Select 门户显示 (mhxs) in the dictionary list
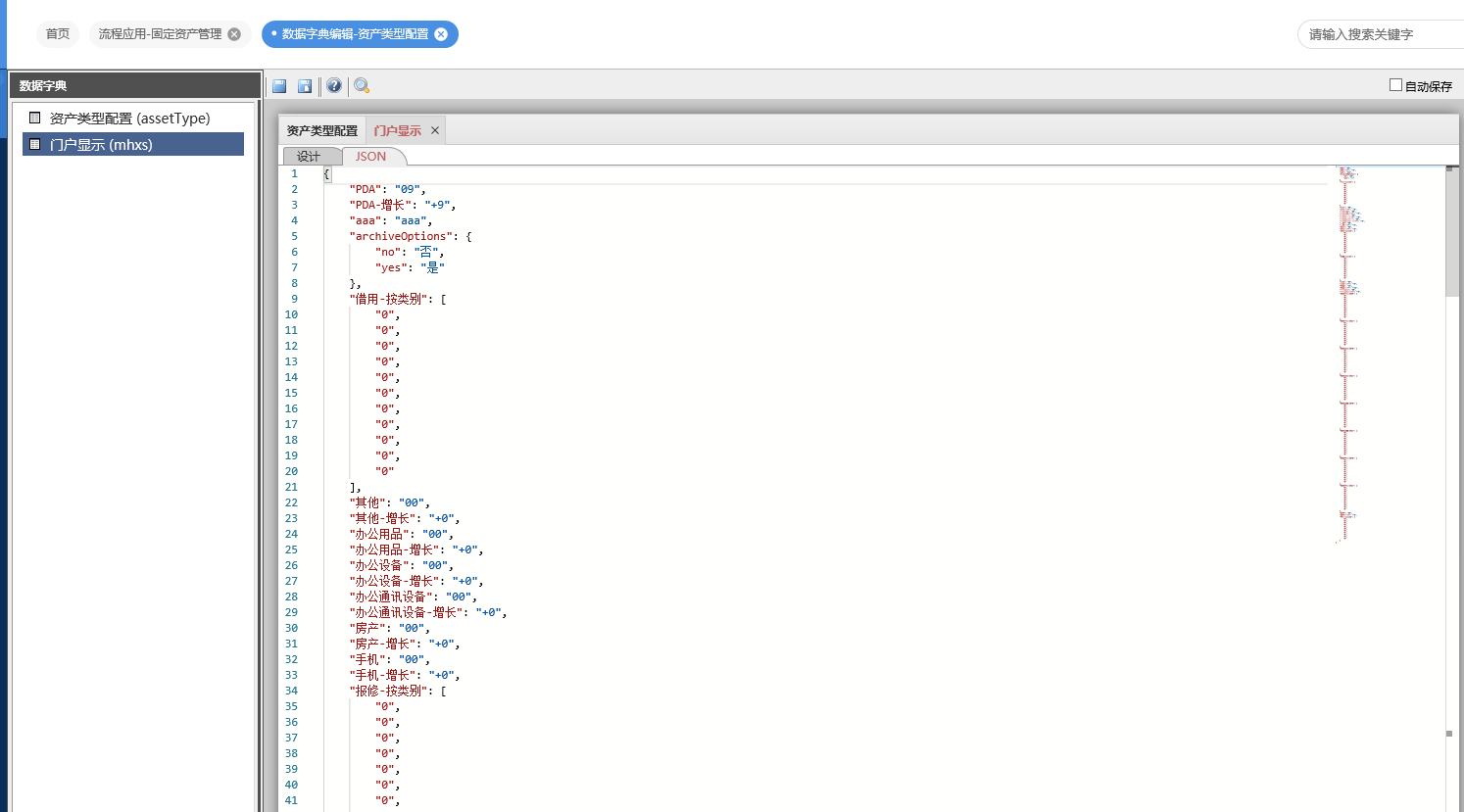This screenshot has width=1464, height=812. tap(133, 144)
